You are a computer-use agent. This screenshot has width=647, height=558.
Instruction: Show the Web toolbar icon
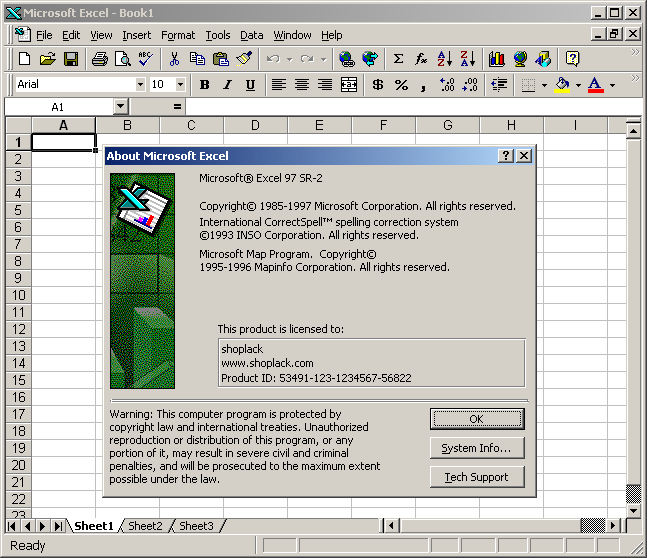click(370, 59)
